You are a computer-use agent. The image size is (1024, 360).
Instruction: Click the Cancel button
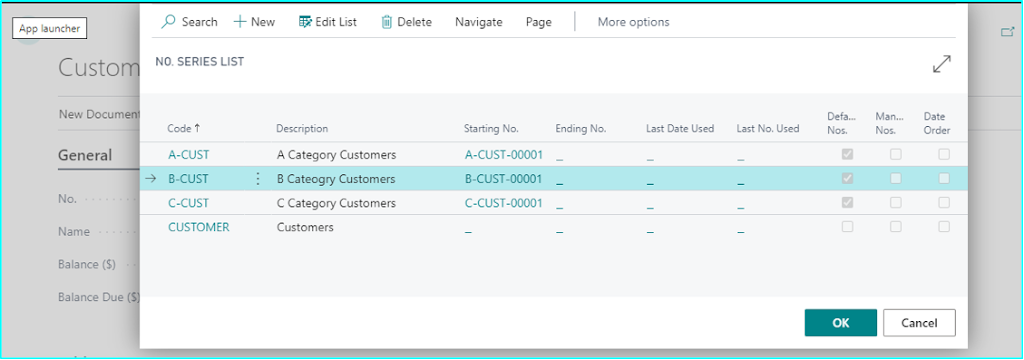(x=919, y=323)
